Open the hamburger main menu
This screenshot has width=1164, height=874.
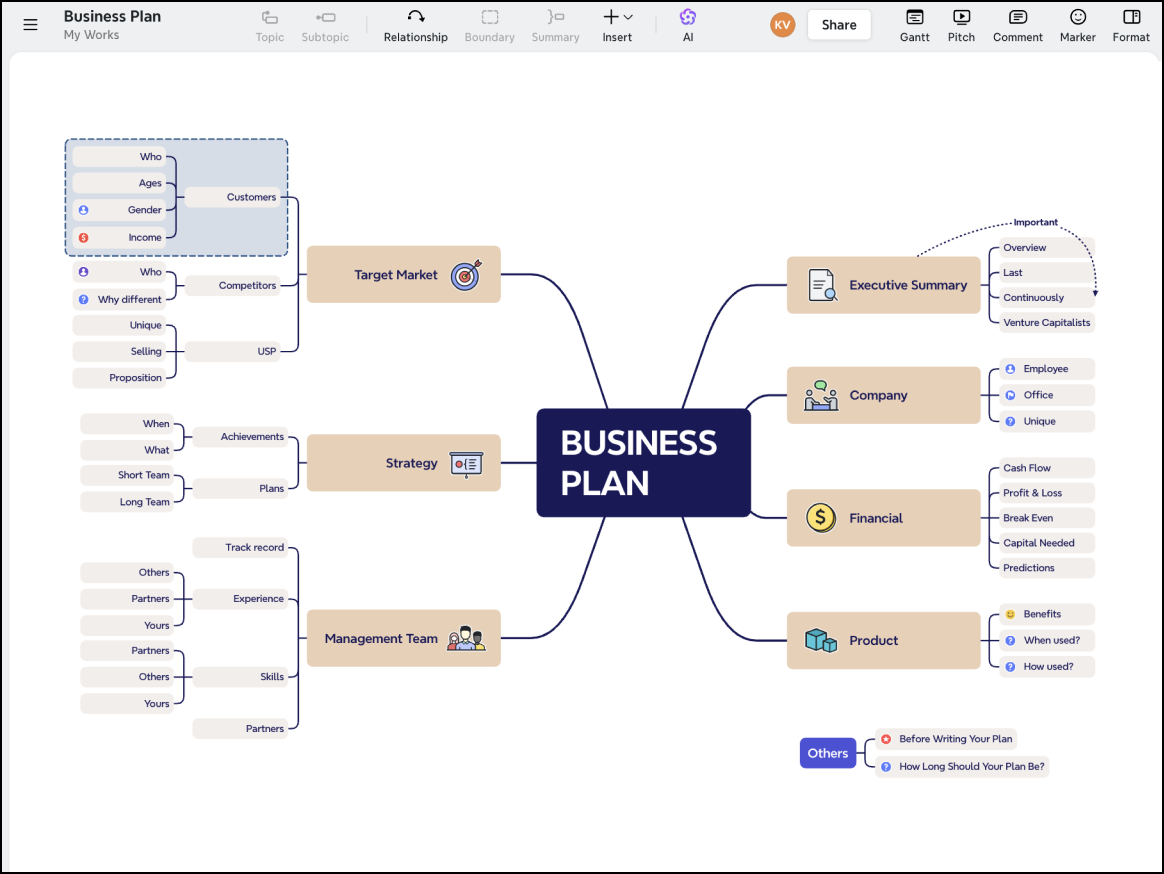(30, 25)
